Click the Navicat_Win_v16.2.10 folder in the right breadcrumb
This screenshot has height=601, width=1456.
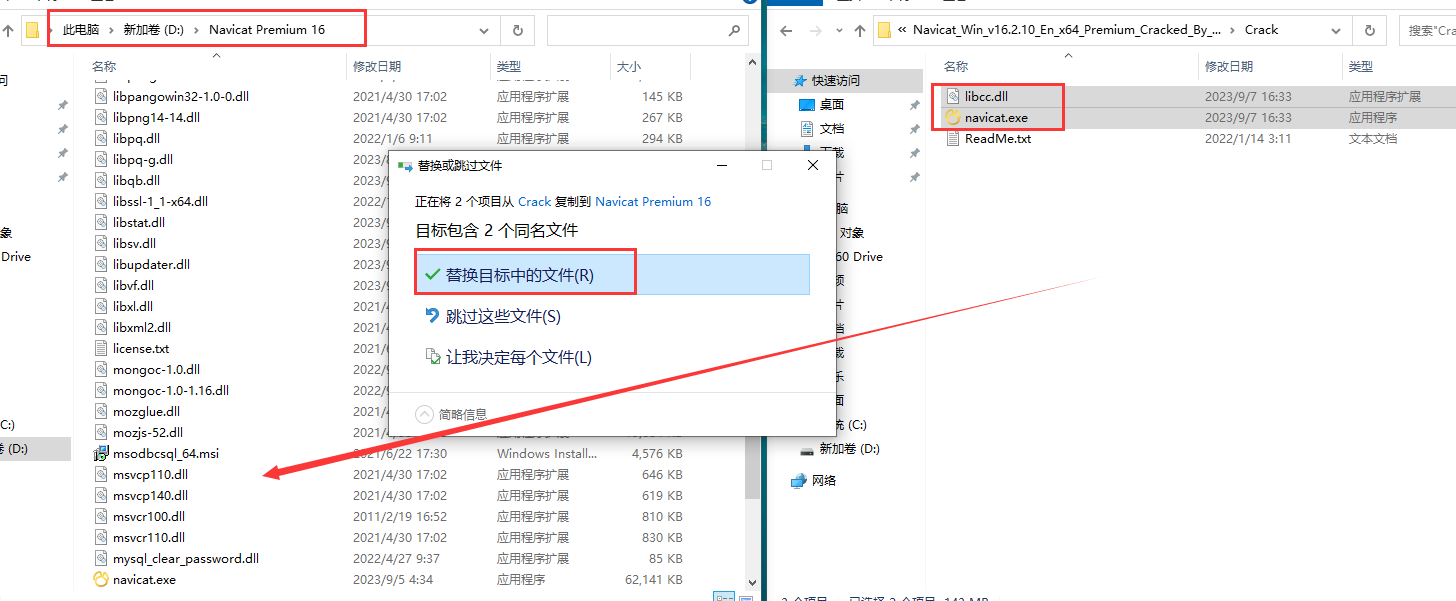[1067, 30]
